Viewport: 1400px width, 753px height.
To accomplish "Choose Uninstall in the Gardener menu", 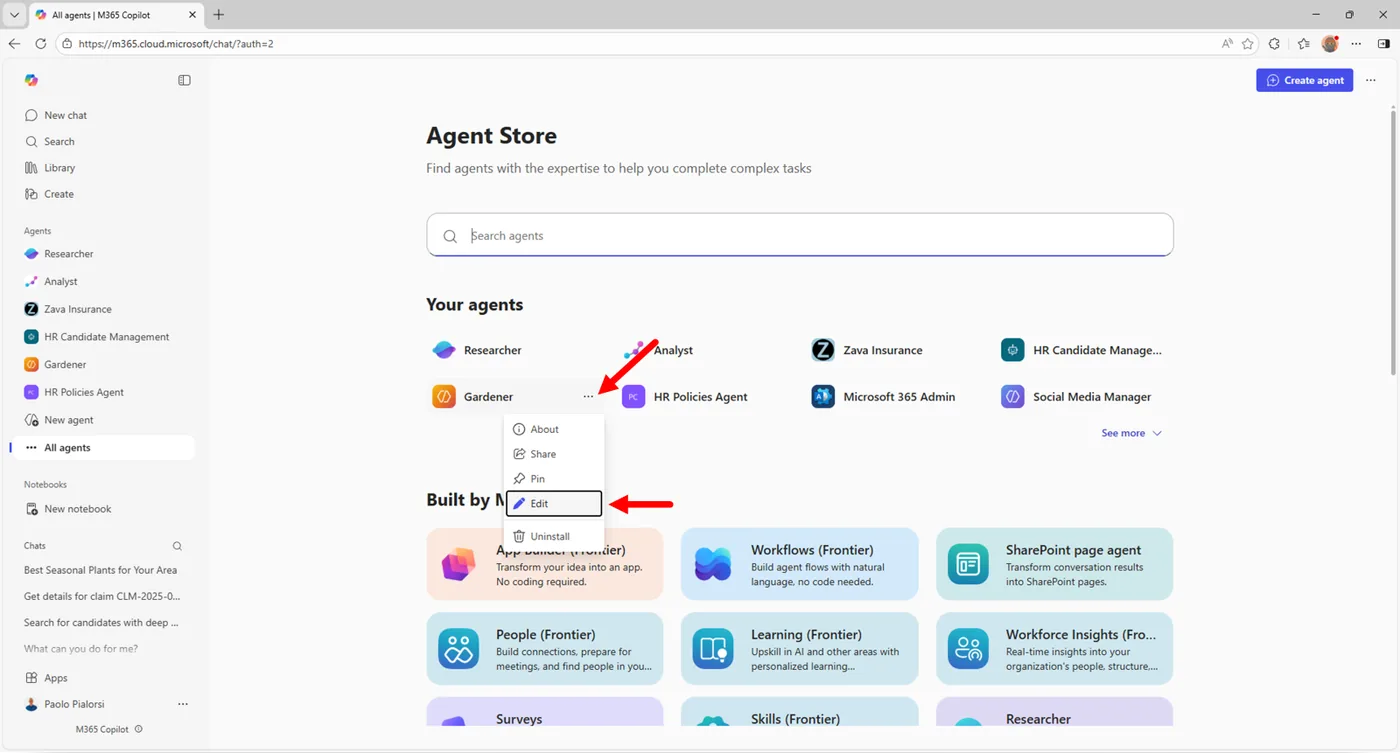I will (x=554, y=536).
